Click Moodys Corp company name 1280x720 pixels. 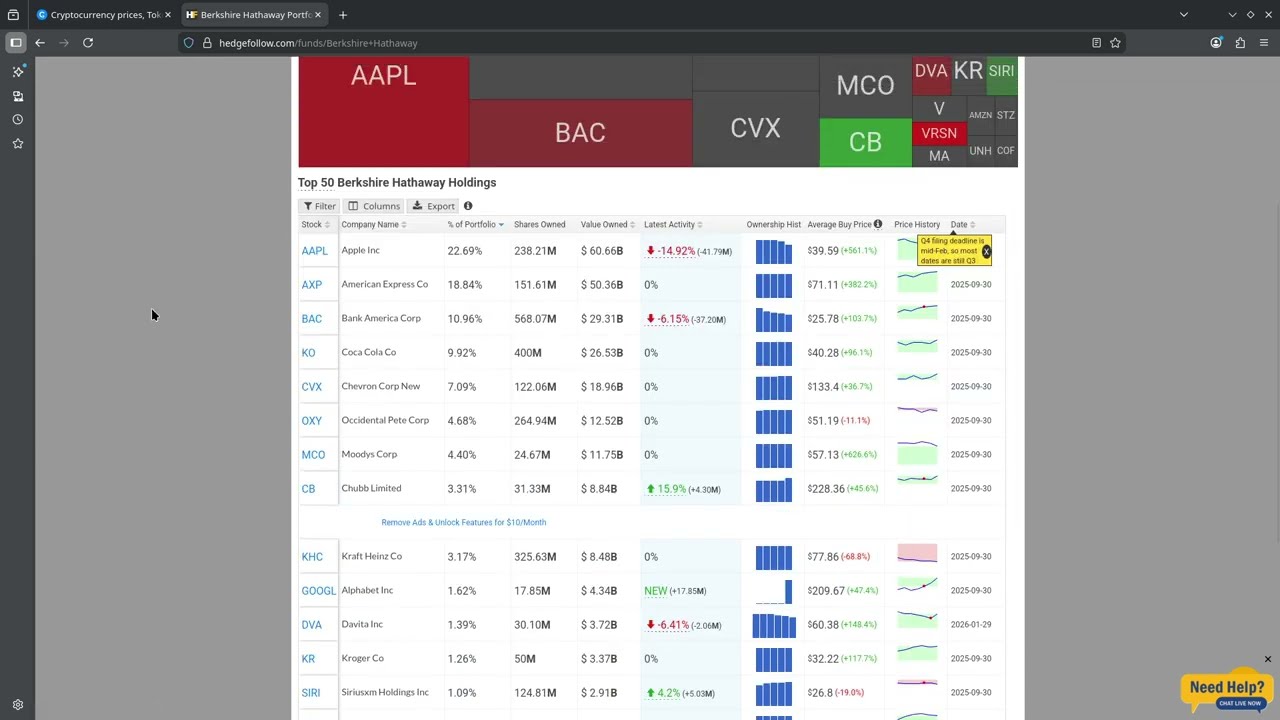(x=369, y=454)
